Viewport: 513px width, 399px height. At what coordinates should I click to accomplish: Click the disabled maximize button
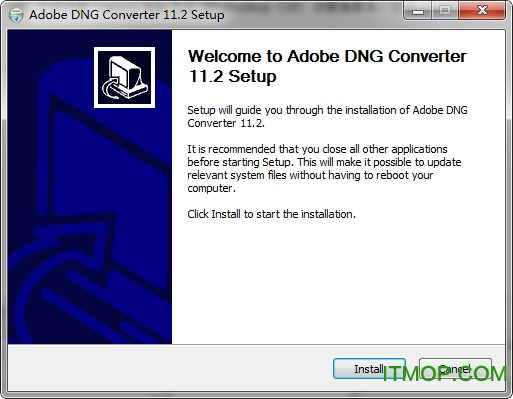click(445, 11)
